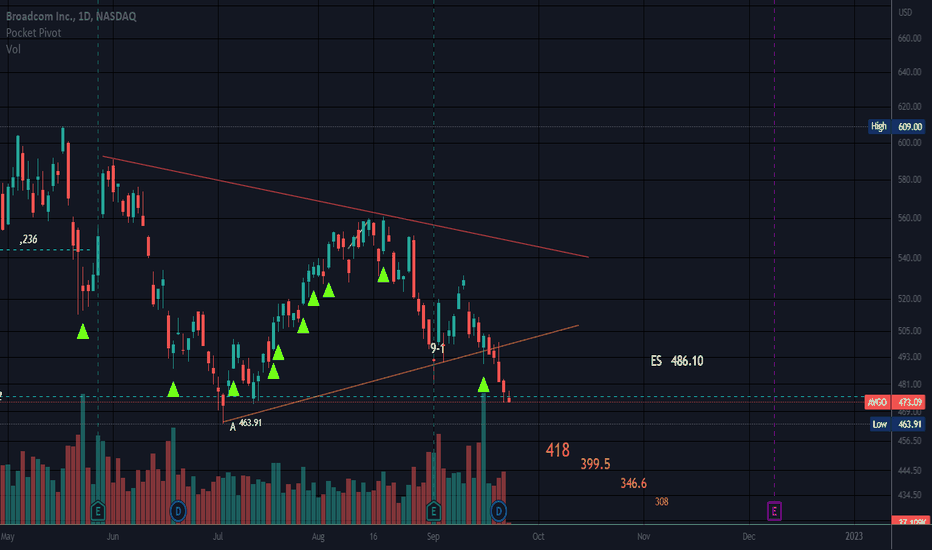The height and width of the screenshot is (550, 932).
Task: Select the pocket pivot triangle atop tallest September volume bar
Action: click(483, 385)
